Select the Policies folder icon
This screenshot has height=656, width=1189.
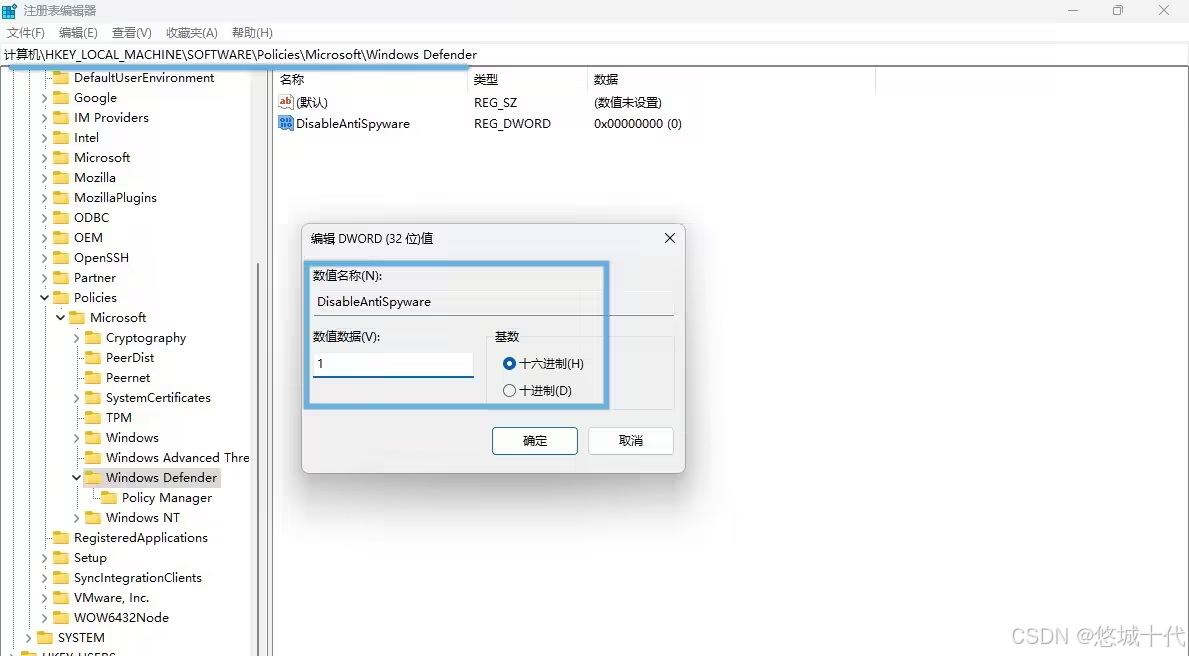click(61, 297)
